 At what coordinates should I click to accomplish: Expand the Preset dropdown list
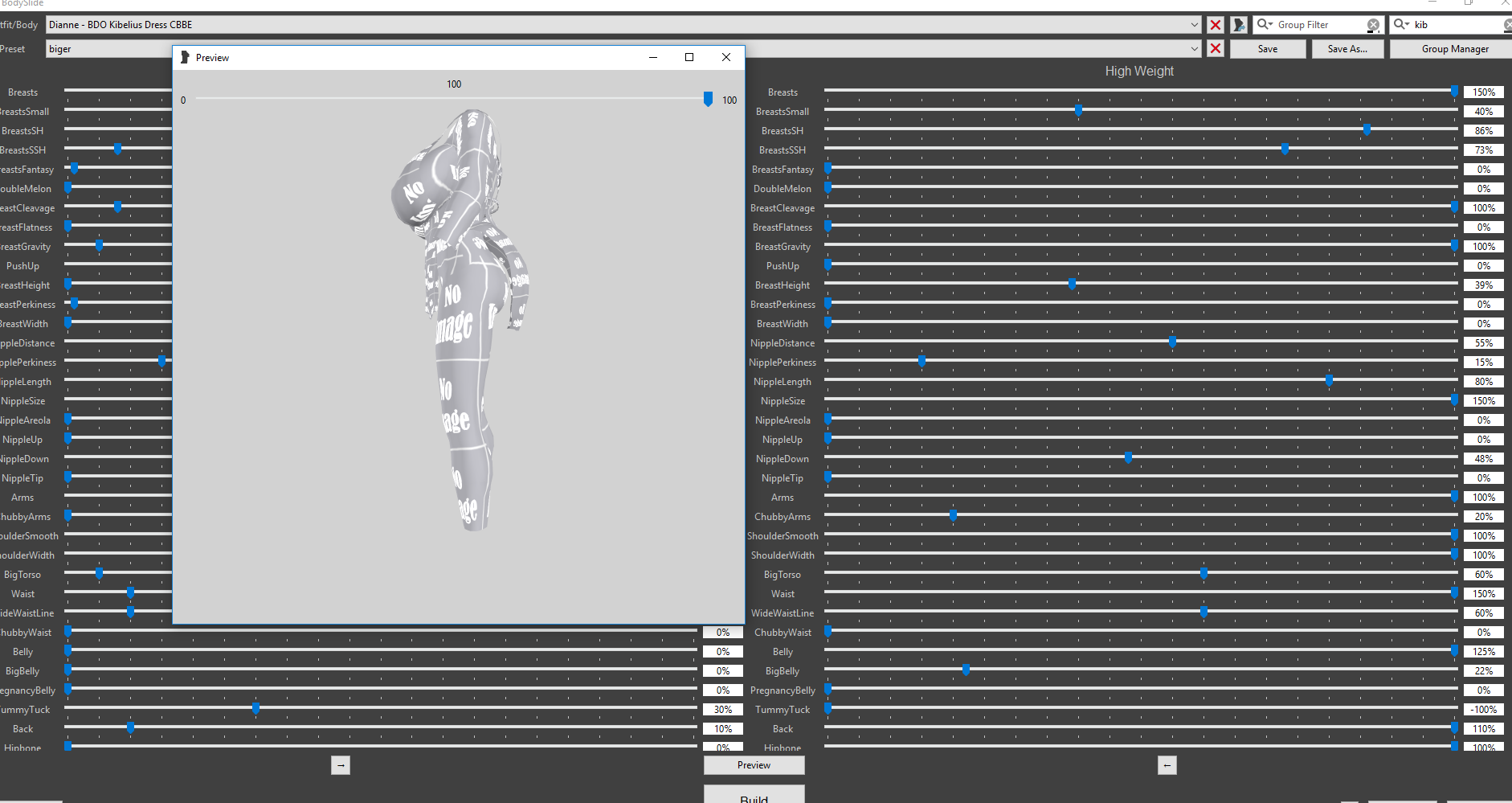(x=1194, y=49)
